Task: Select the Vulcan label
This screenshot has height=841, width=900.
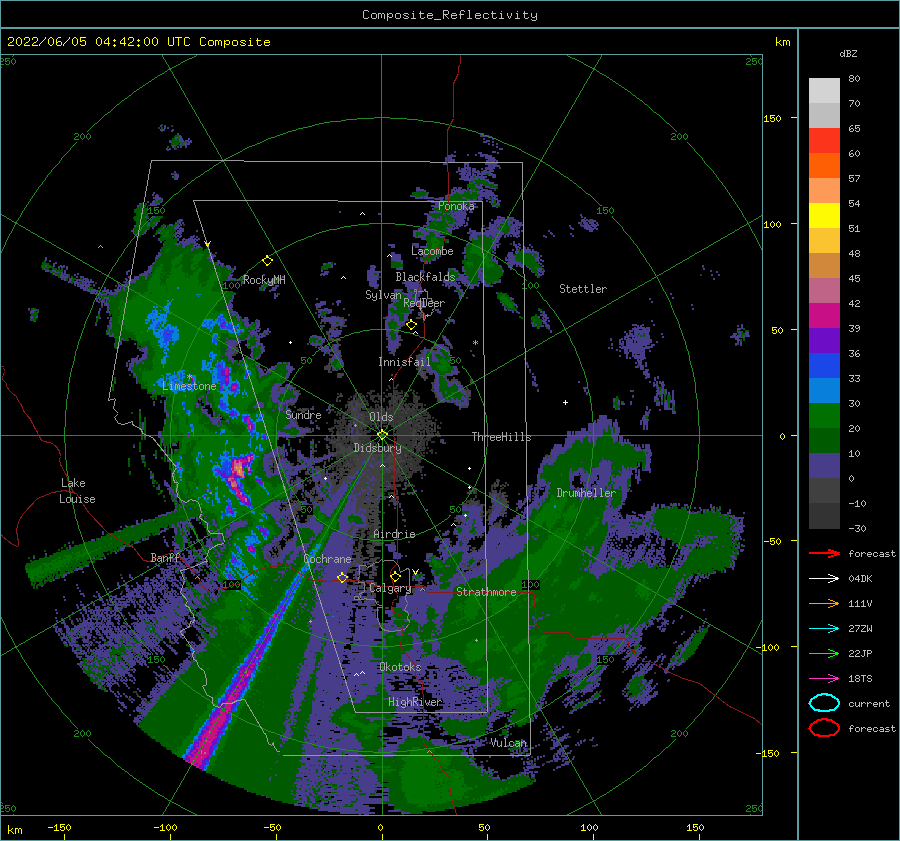Action: (x=509, y=743)
